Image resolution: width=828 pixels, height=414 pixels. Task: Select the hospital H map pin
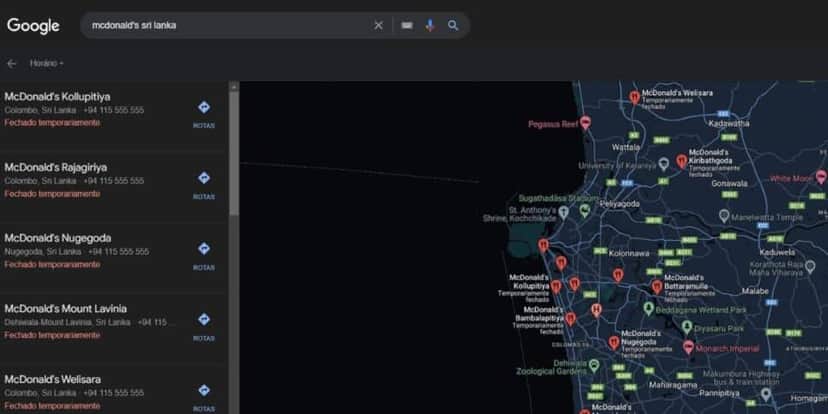(597, 310)
